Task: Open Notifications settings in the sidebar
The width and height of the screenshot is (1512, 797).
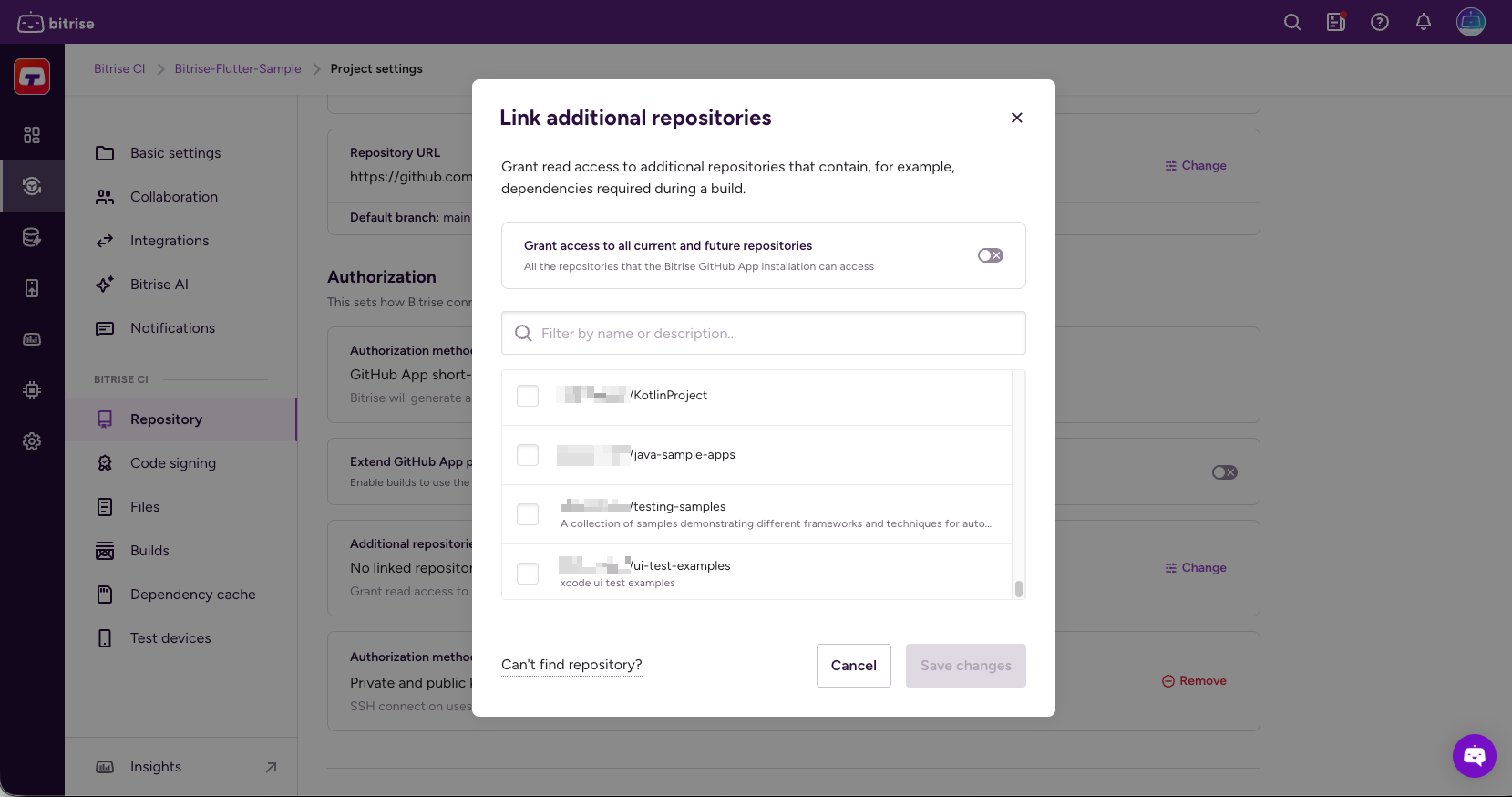Action: pyautogui.click(x=181, y=328)
